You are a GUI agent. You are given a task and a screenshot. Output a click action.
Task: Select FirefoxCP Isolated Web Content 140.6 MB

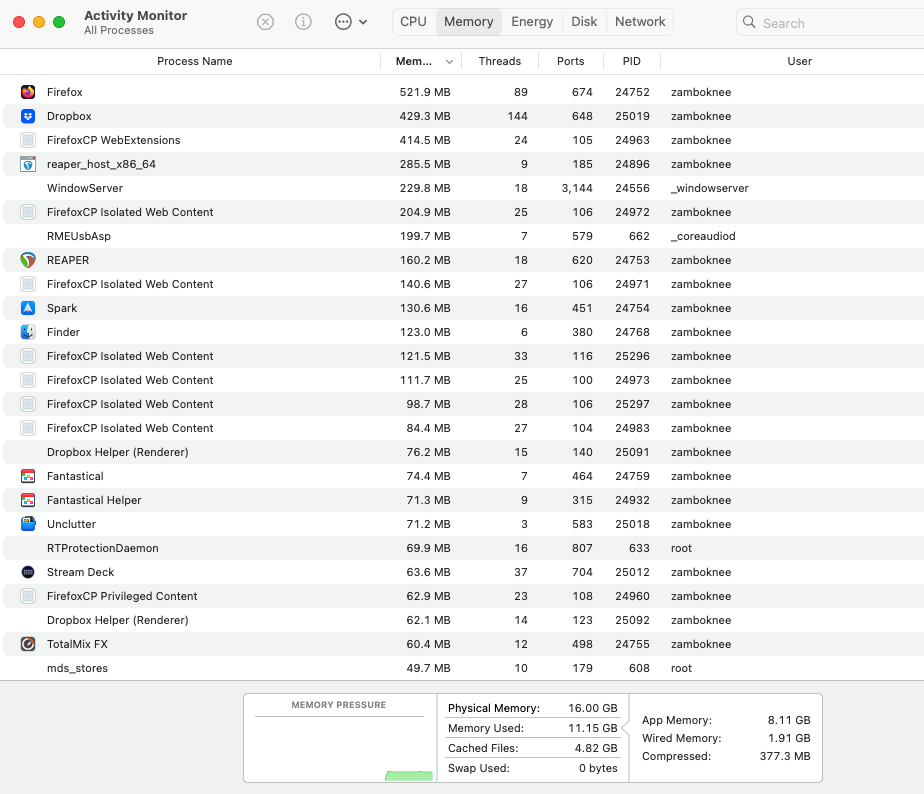tap(463, 284)
